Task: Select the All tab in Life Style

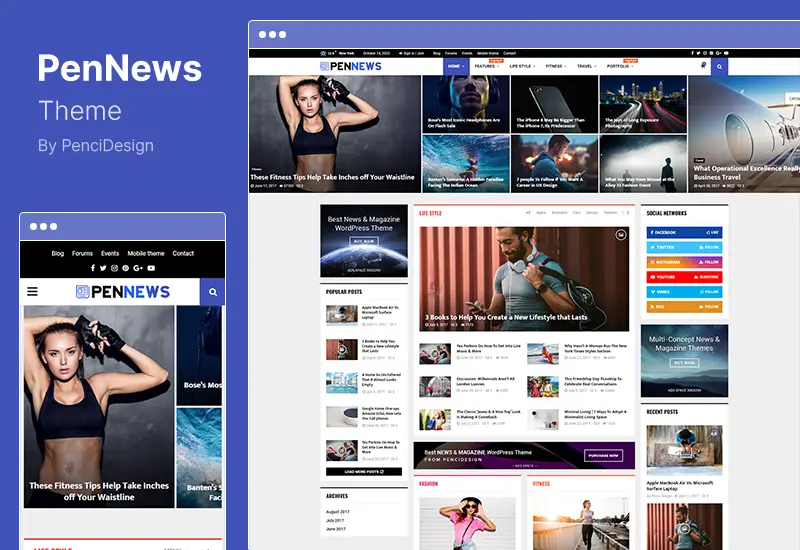Action: [528, 213]
